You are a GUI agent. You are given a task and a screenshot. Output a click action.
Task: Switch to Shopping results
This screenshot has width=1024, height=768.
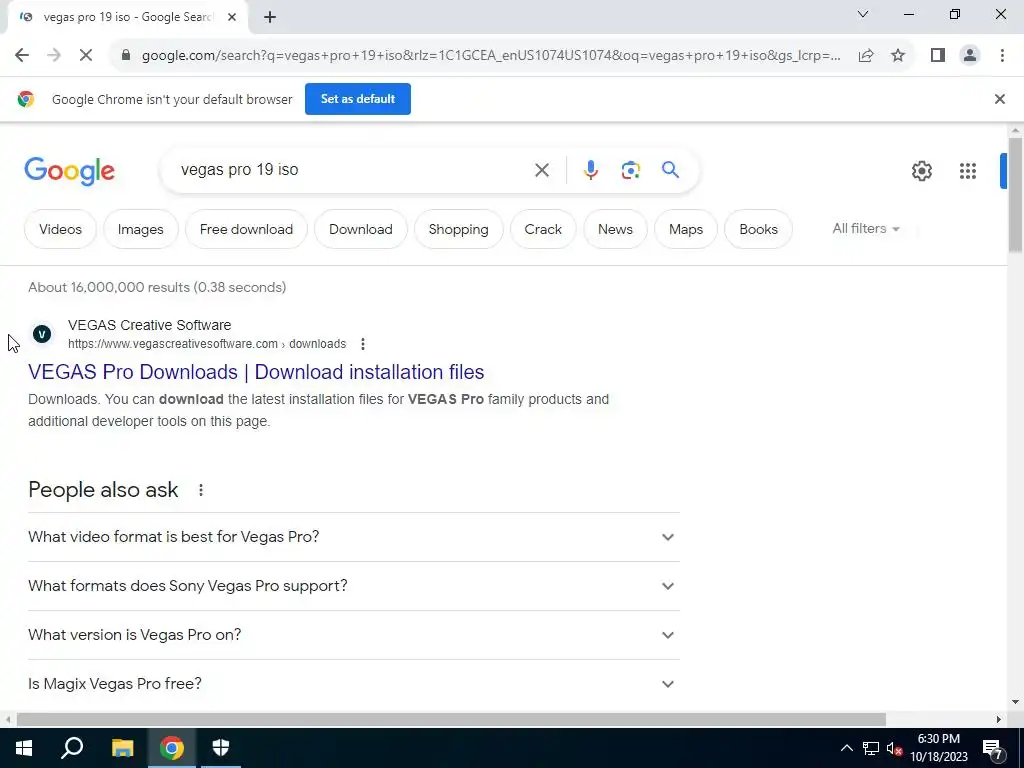(x=458, y=229)
